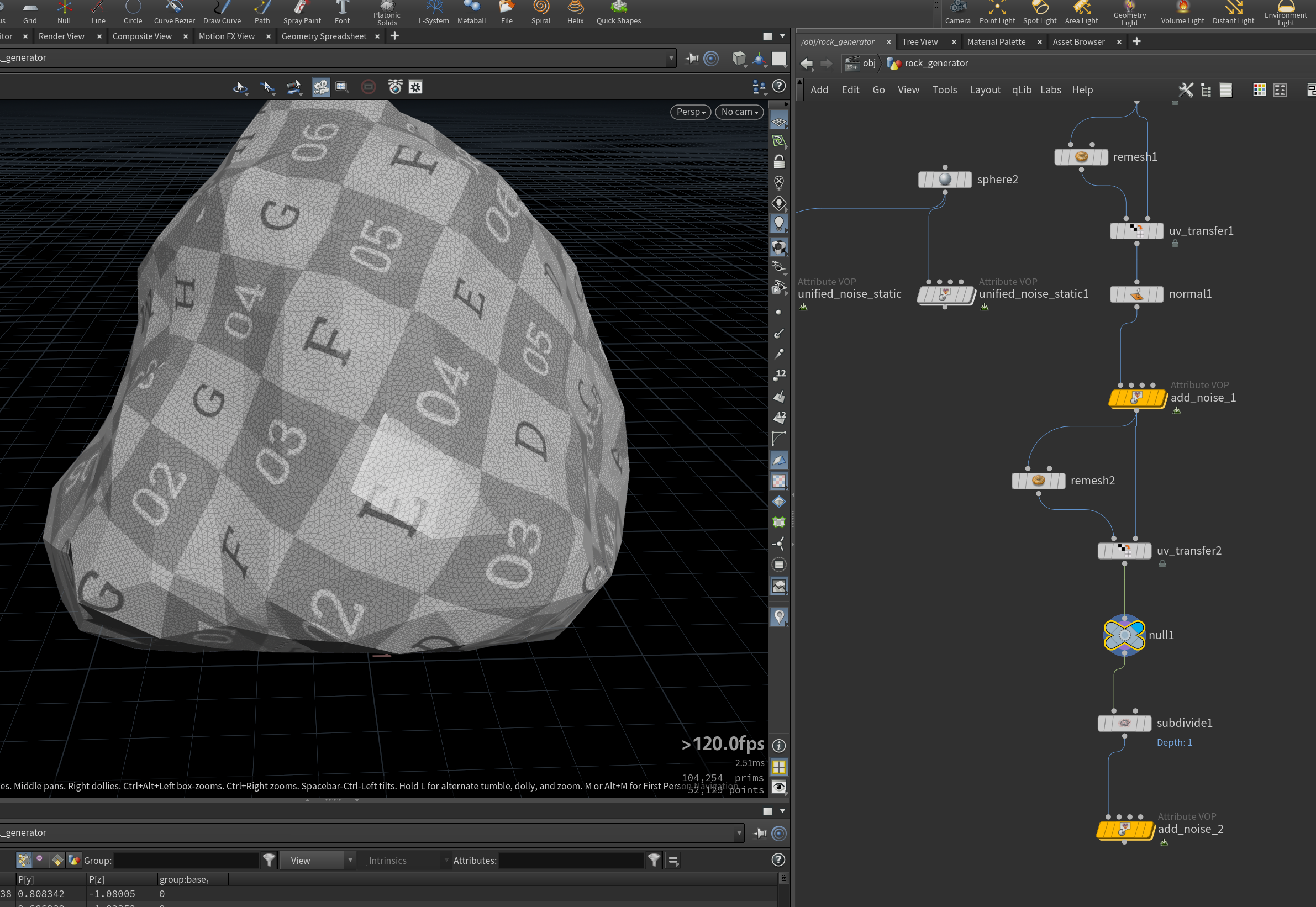Toggle point numbers display in viewport sidebar
Screen dimensions: 1316x907
[x=779, y=375]
